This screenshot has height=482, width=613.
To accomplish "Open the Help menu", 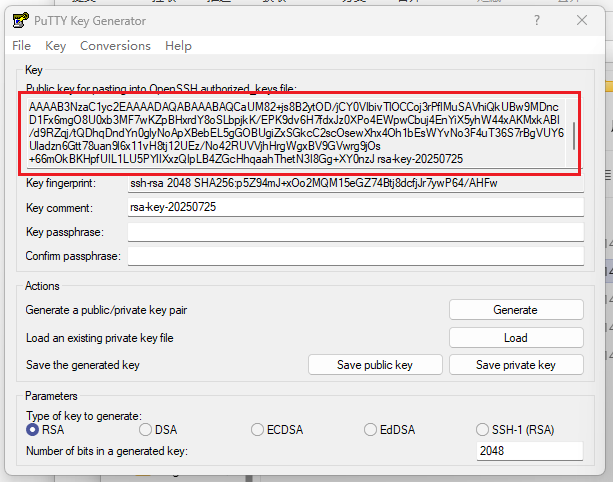I will click(x=178, y=46).
